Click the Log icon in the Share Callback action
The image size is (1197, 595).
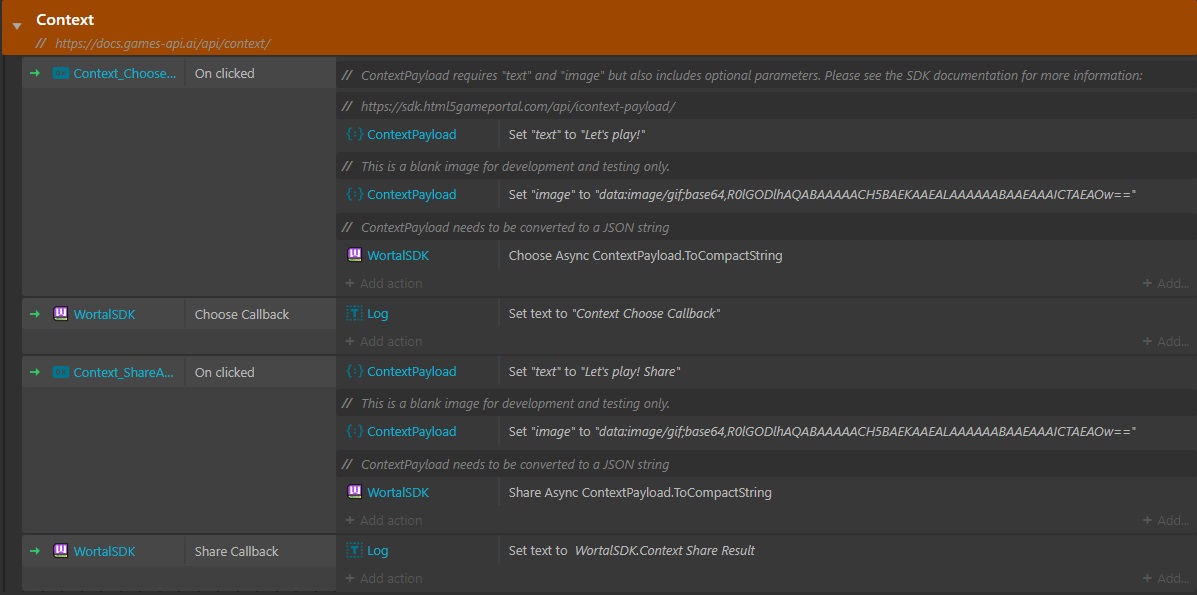click(356, 550)
